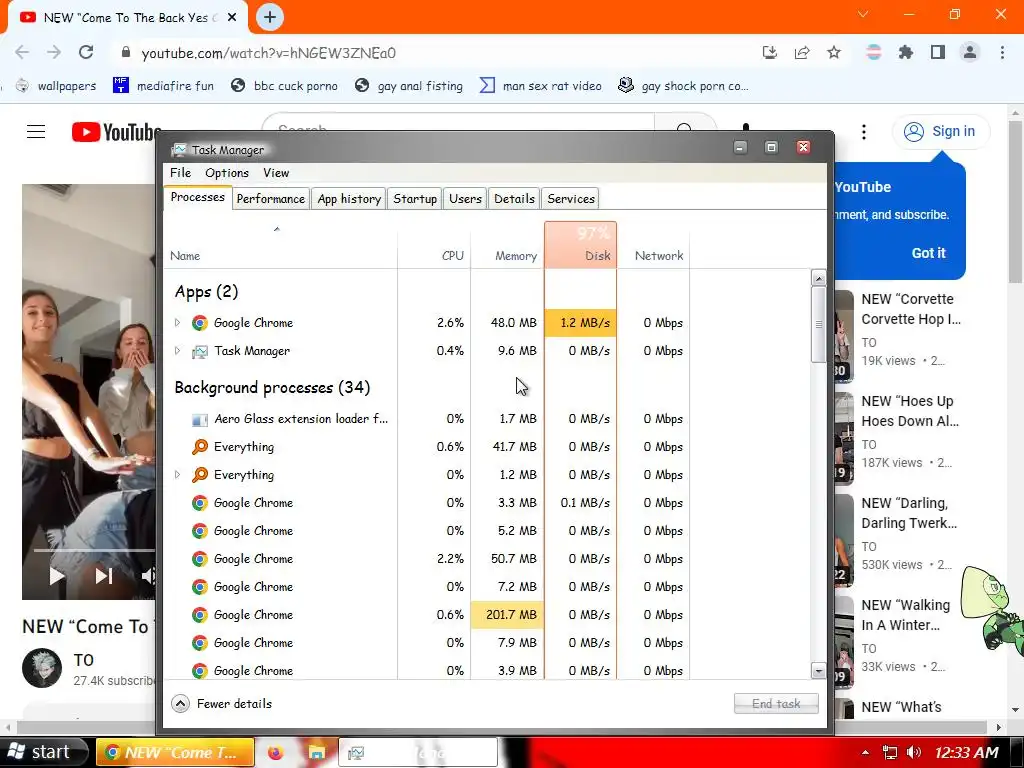Screen dimensions: 1024x768
Task: Expand the second Everything process row
Action: pyautogui.click(x=177, y=475)
